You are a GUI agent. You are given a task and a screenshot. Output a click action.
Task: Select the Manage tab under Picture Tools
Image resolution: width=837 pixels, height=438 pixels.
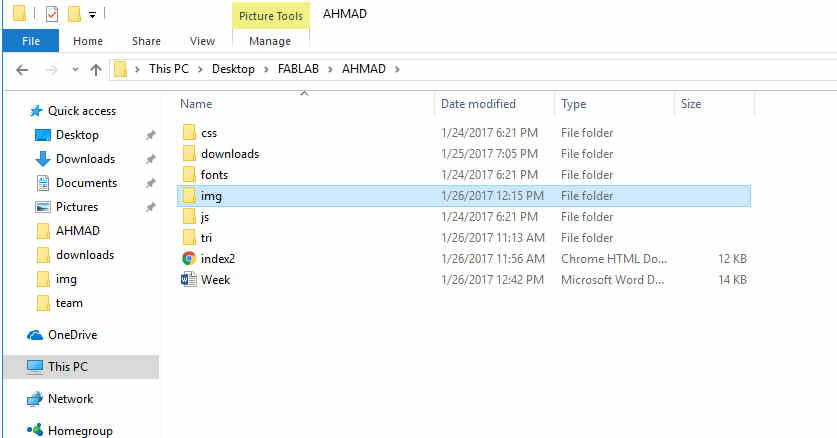(270, 41)
